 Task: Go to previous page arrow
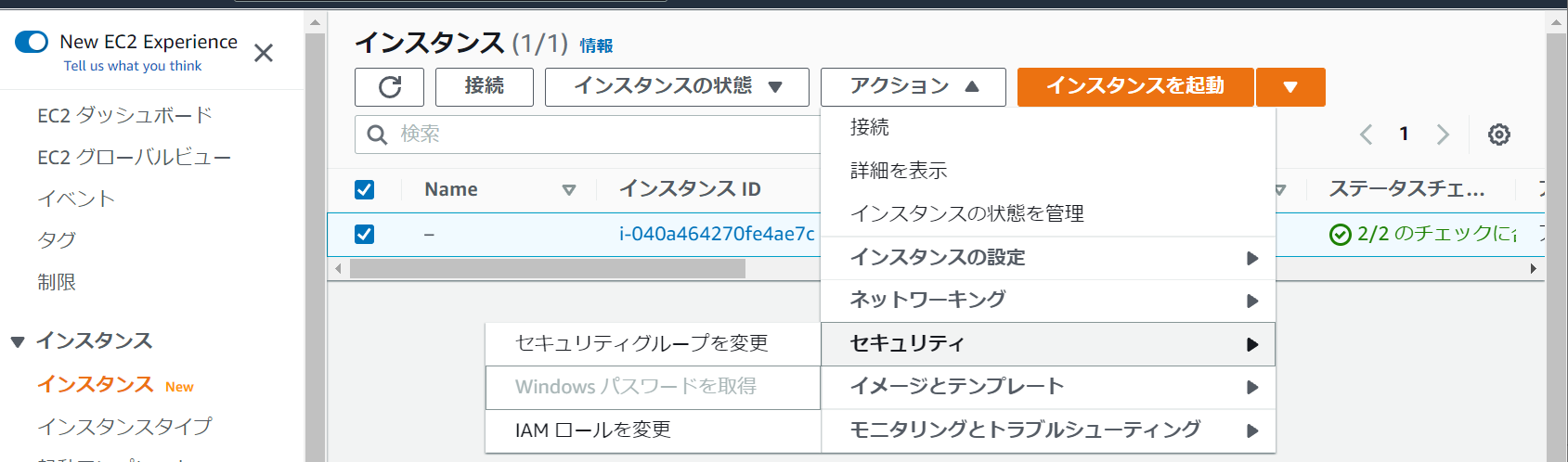coord(1367,135)
